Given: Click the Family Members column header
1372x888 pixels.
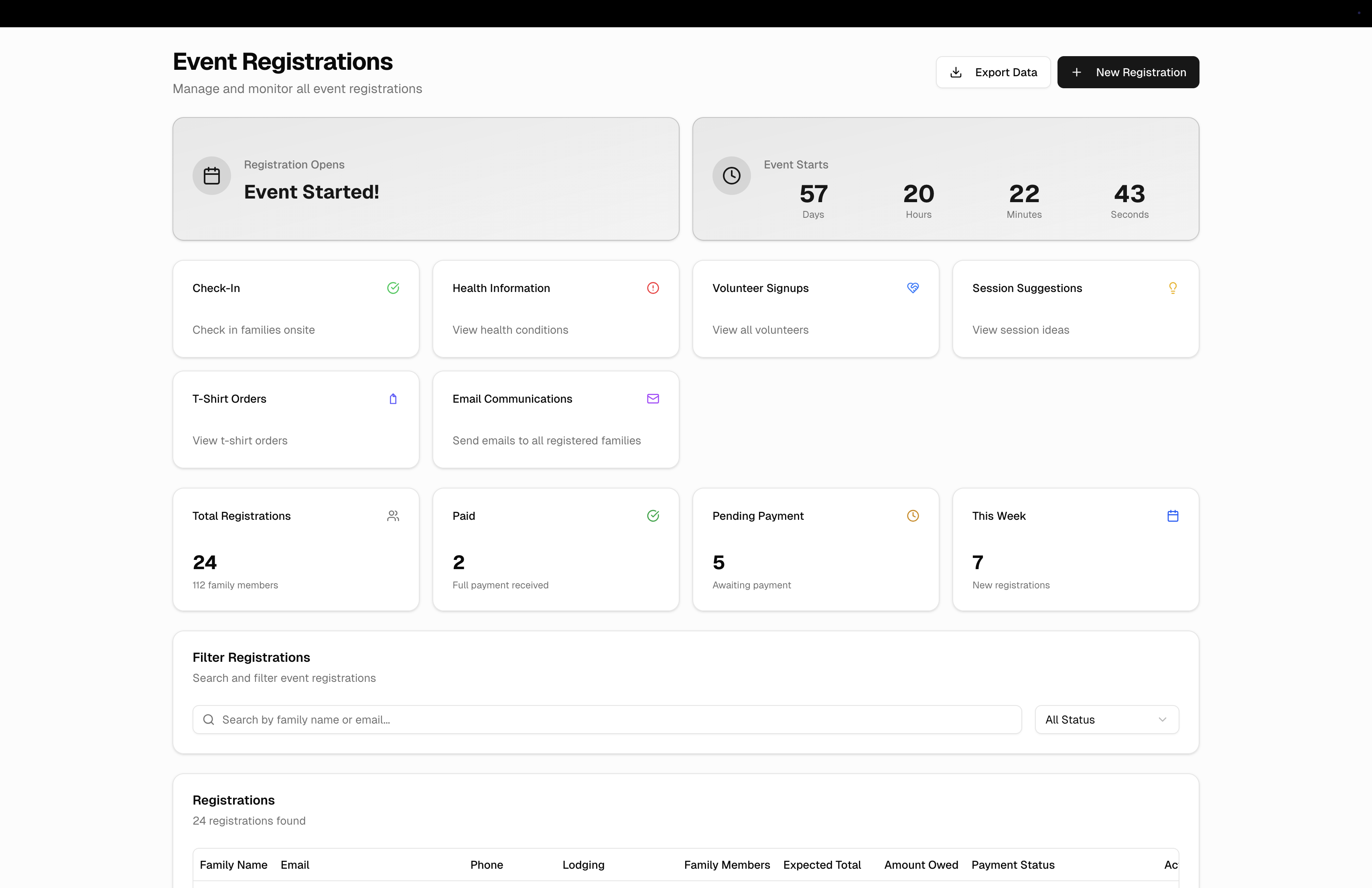Looking at the screenshot, I should click(727, 865).
